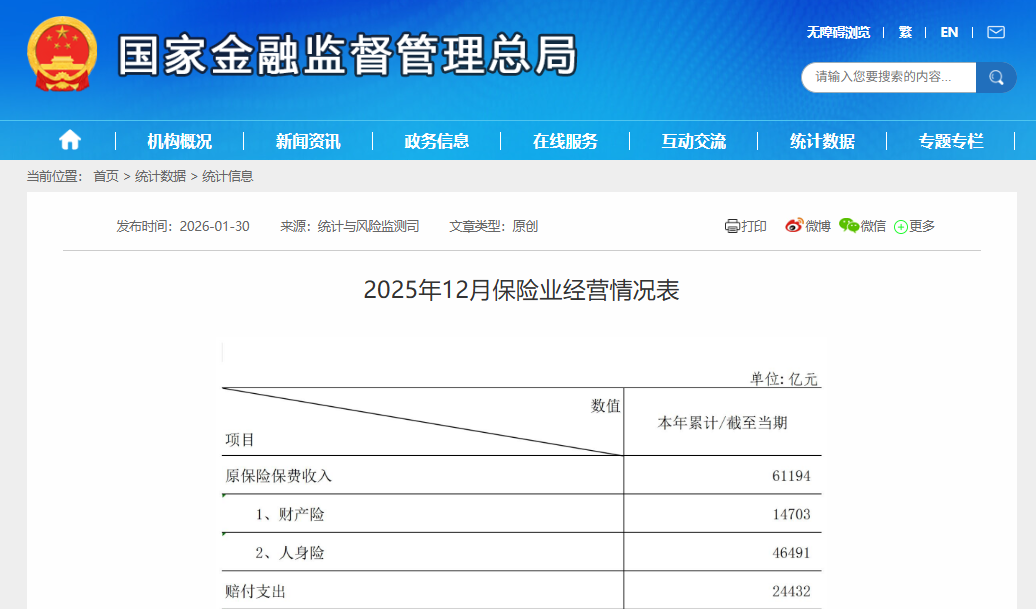Expand more sharing options plus icon
1036x609 pixels.
[900, 227]
